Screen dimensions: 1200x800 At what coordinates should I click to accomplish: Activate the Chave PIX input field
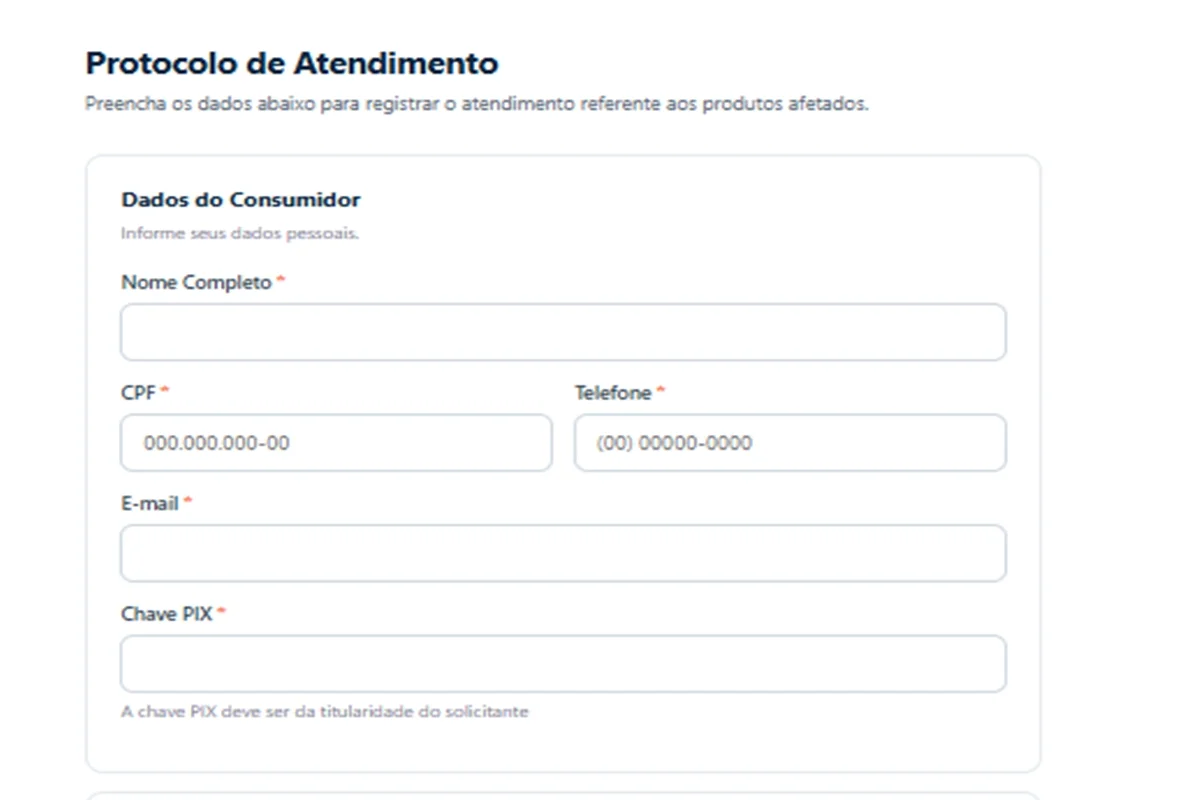click(563, 664)
